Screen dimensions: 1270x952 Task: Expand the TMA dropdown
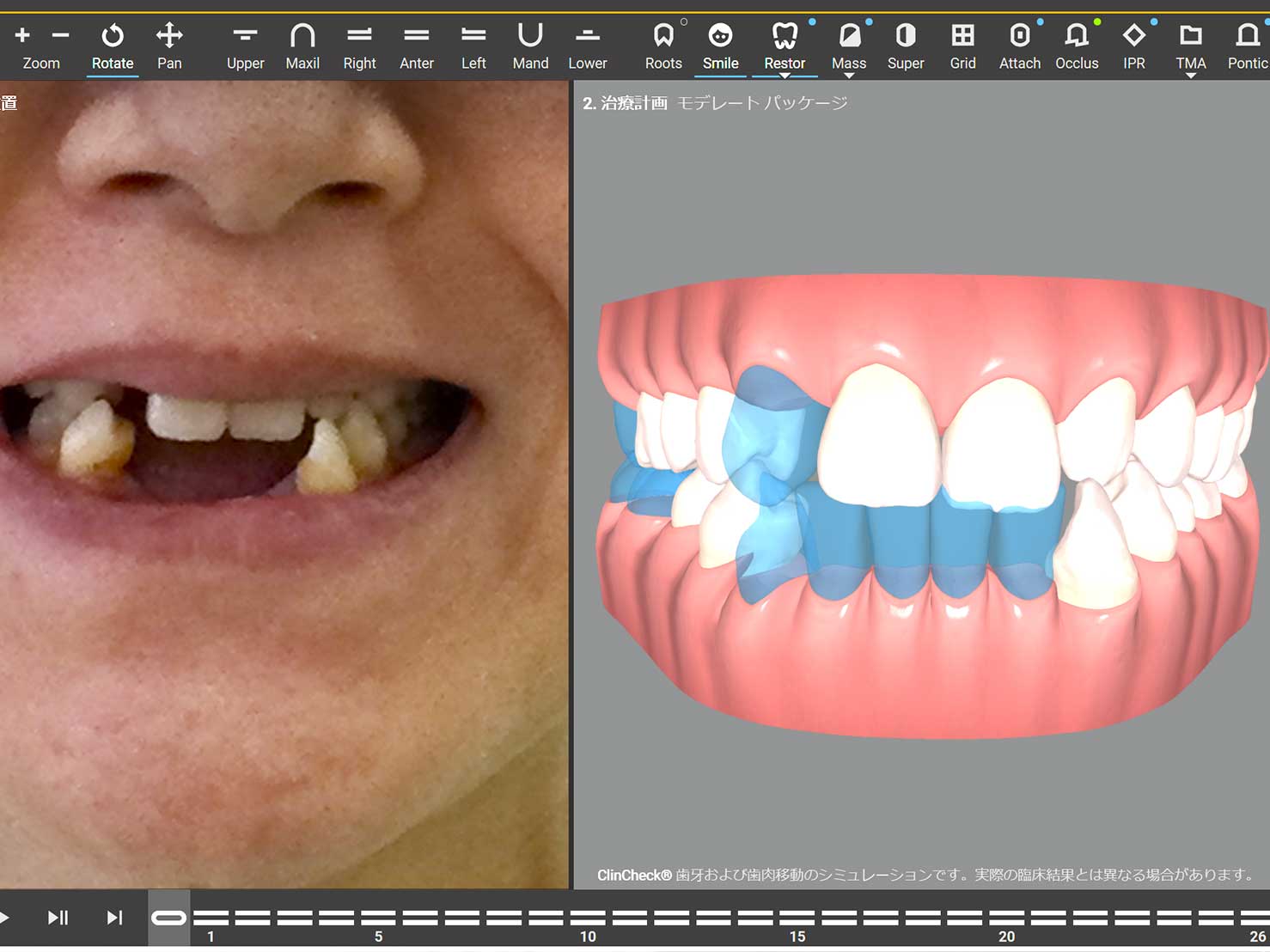[1191, 76]
